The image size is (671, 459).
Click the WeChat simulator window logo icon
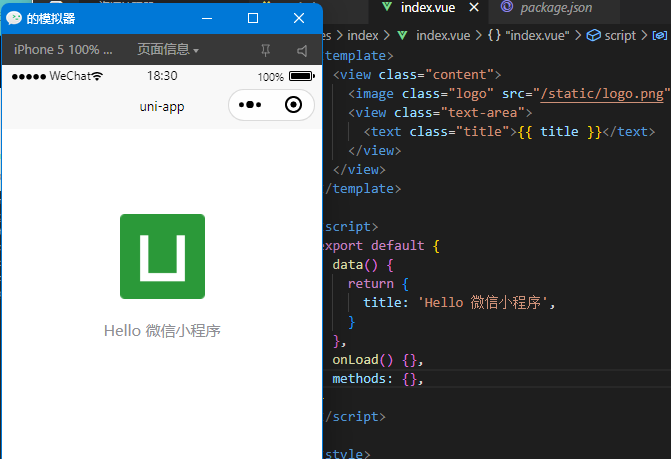coord(14,18)
